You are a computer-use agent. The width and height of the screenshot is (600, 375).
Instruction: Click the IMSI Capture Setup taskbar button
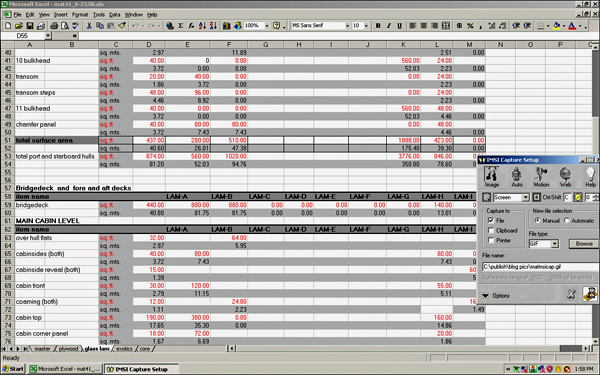[x=142, y=369]
